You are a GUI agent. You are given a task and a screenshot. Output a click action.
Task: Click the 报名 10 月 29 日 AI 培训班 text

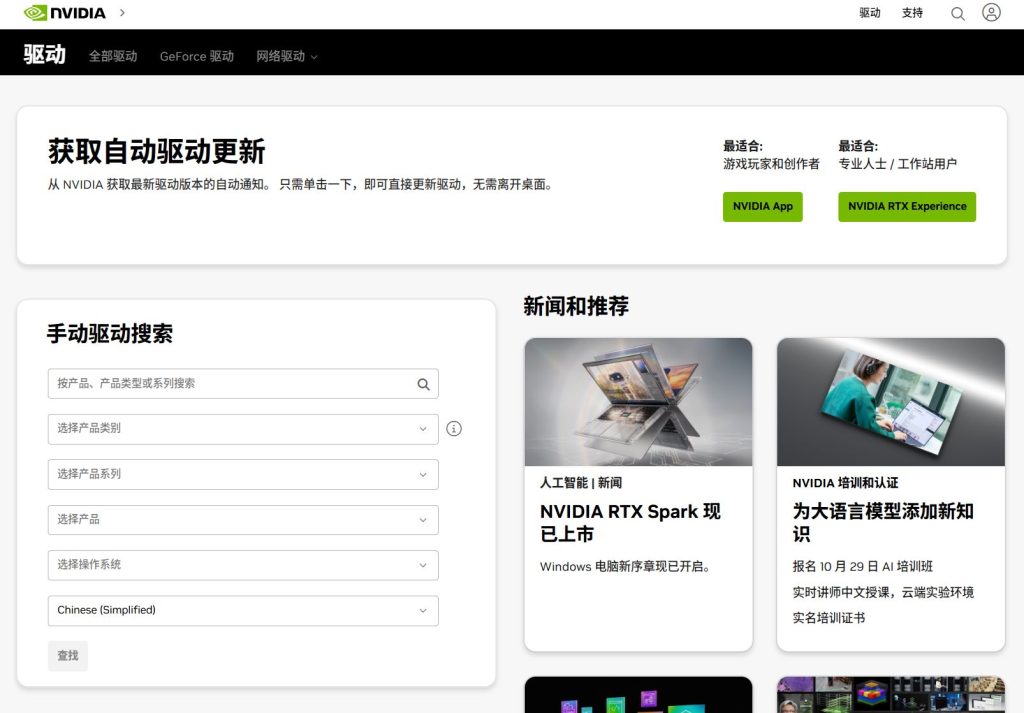point(863,567)
